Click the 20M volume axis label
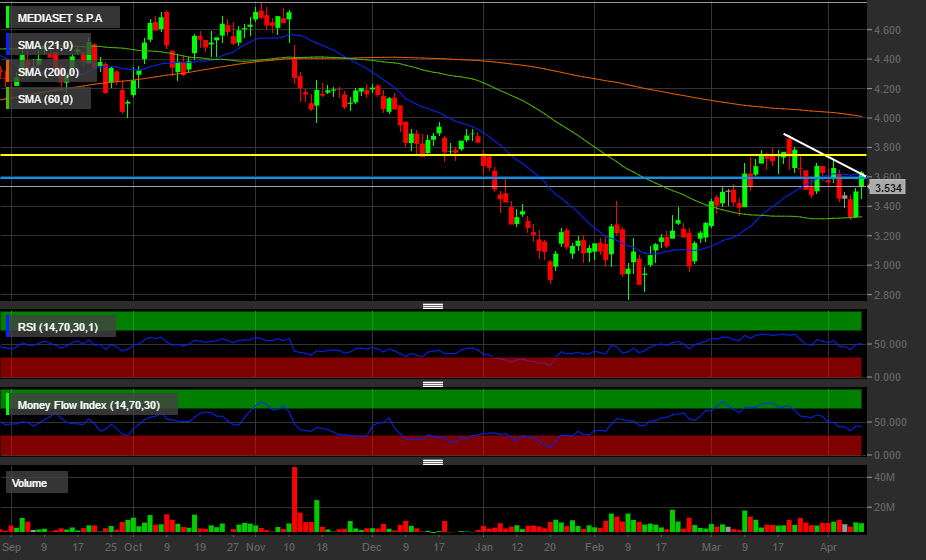This screenshot has width=926, height=560. (885, 507)
